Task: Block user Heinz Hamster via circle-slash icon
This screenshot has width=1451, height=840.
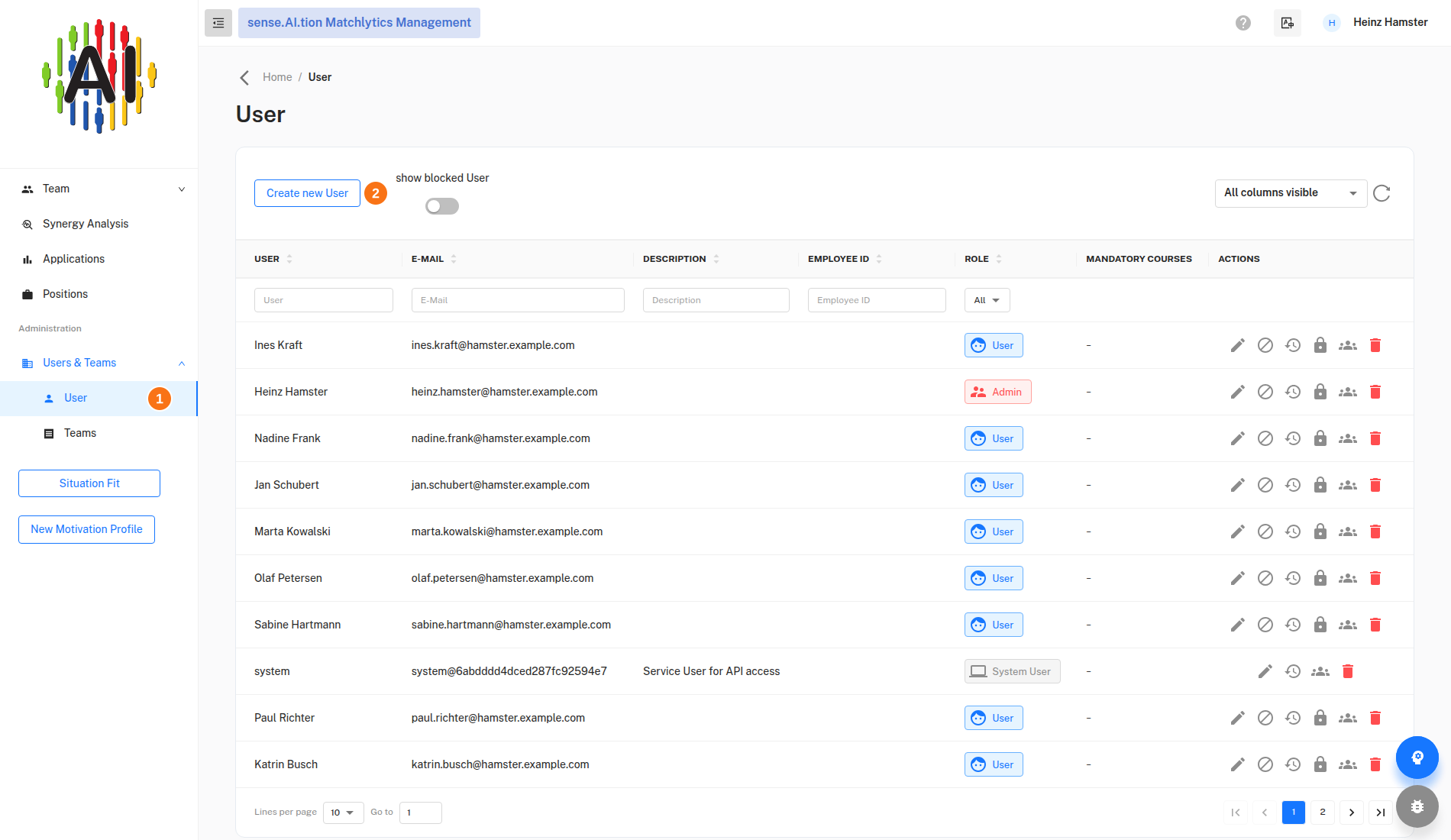Action: click(1265, 392)
